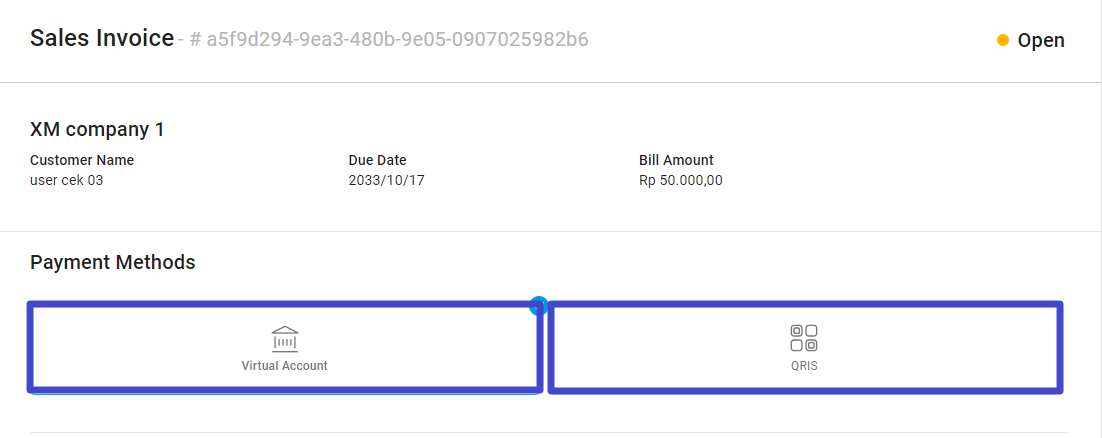The height and width of the screenshot is (438, 1102).
Task: Click the invoice ID number
Action: (x=397, y=40)
